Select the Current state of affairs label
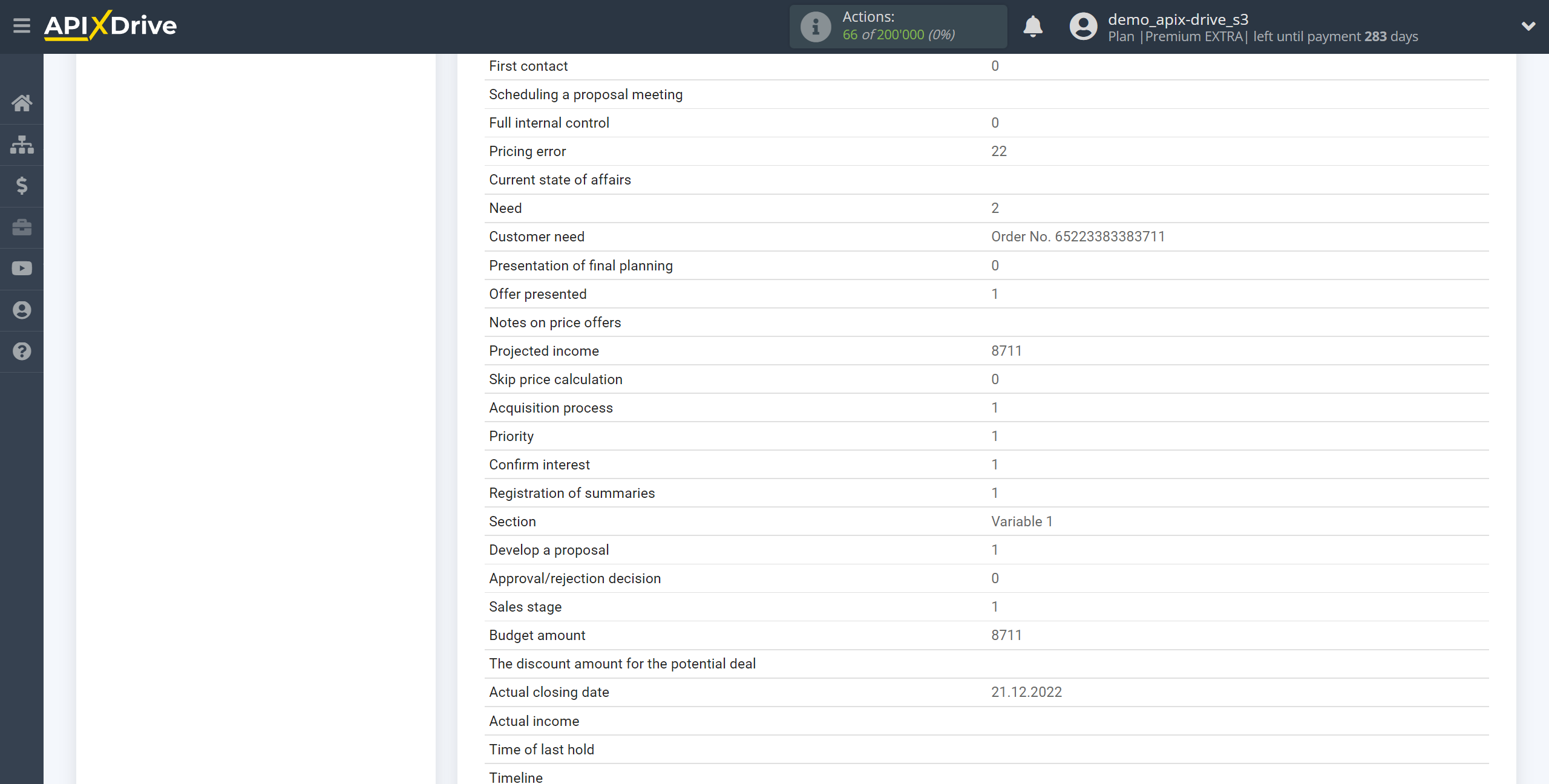The image size is (1549, 784). click(560, 180)
